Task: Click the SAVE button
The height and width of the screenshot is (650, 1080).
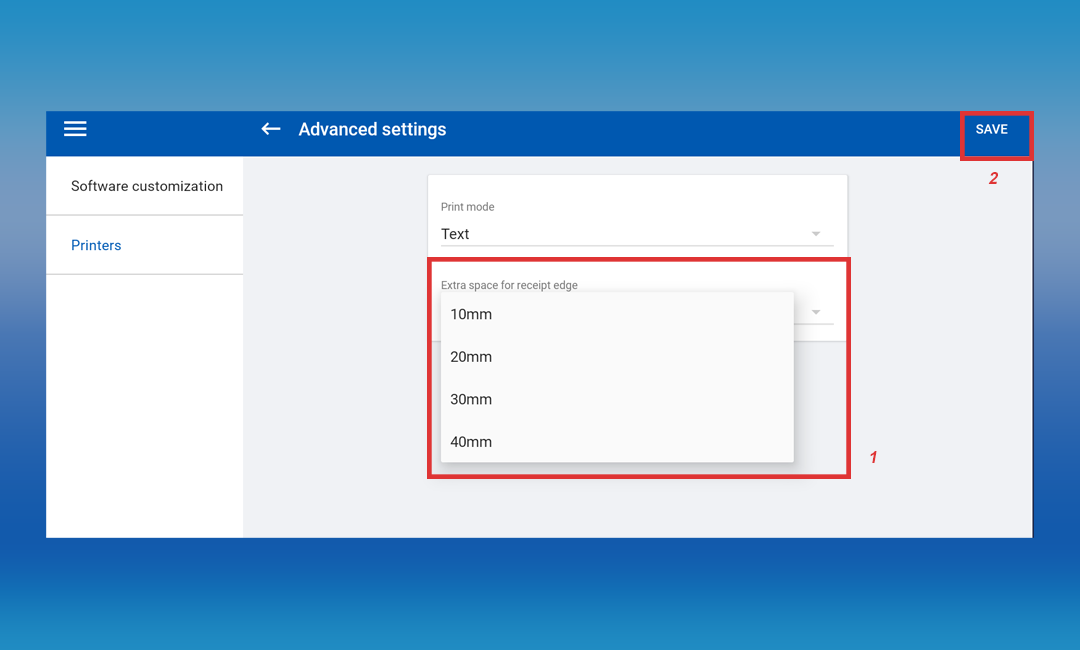Action: pyautogui.click(x=992, y=130)
